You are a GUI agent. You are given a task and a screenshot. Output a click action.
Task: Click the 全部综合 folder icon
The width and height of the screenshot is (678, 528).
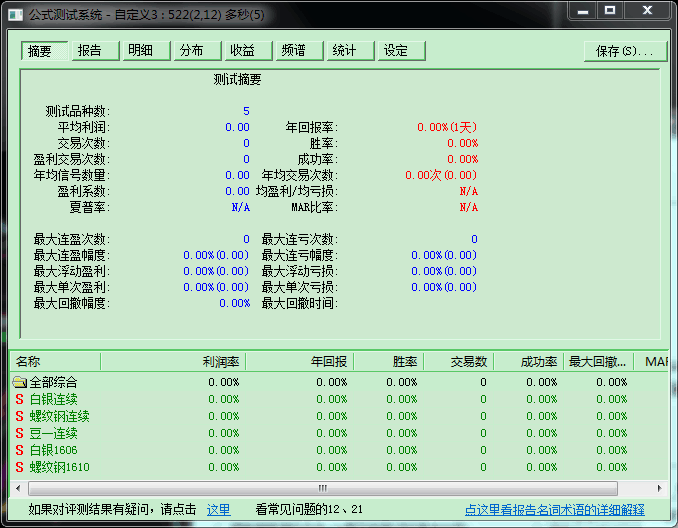19,382
